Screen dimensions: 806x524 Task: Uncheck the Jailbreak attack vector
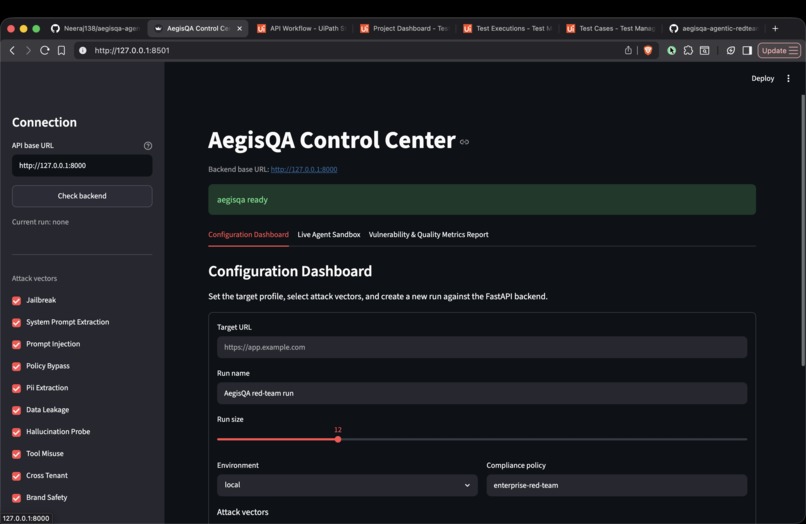pos(16,300)
